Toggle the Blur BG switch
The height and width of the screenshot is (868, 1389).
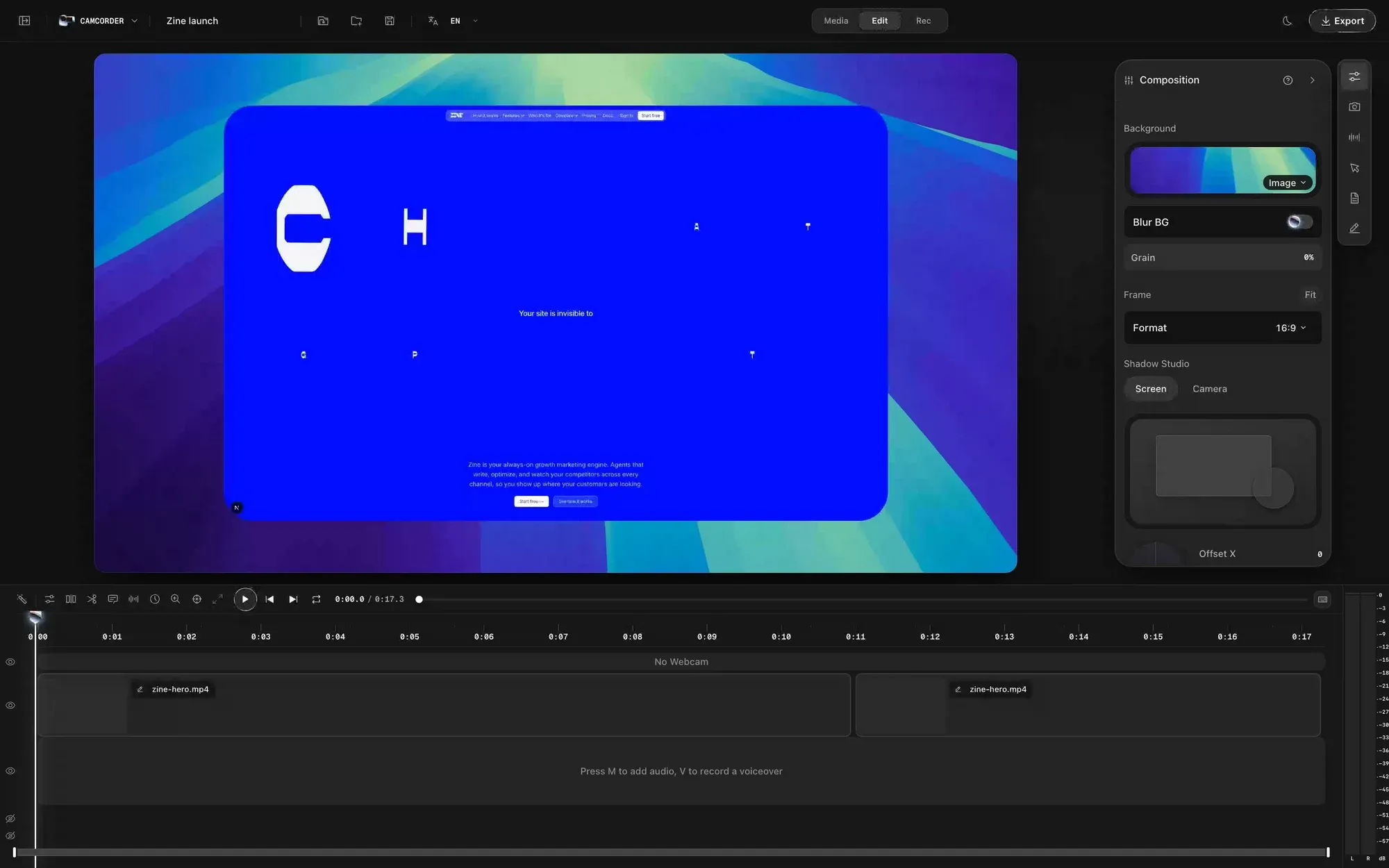point(1299,222)
